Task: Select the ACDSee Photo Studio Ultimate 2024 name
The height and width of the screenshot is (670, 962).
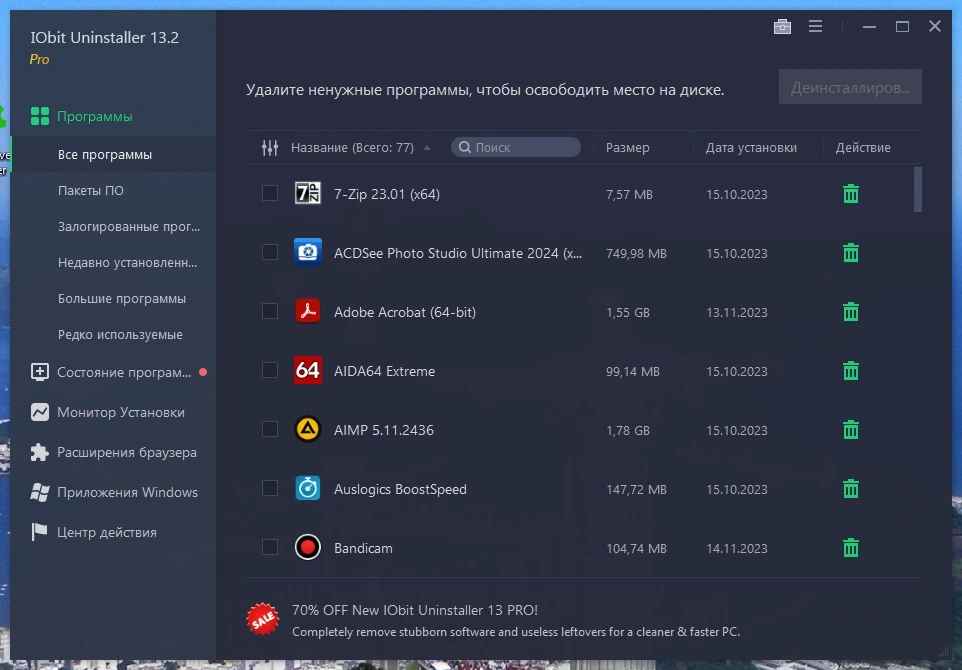Action: 458,253
